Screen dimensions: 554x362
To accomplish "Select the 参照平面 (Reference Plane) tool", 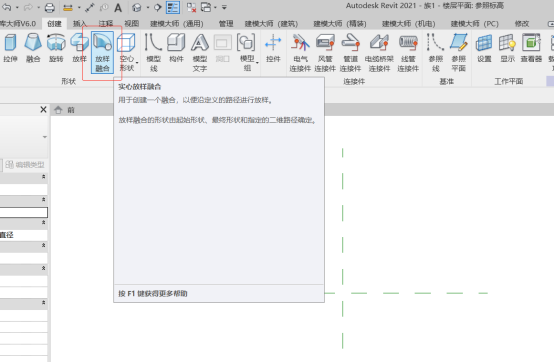I will point(459,52).
